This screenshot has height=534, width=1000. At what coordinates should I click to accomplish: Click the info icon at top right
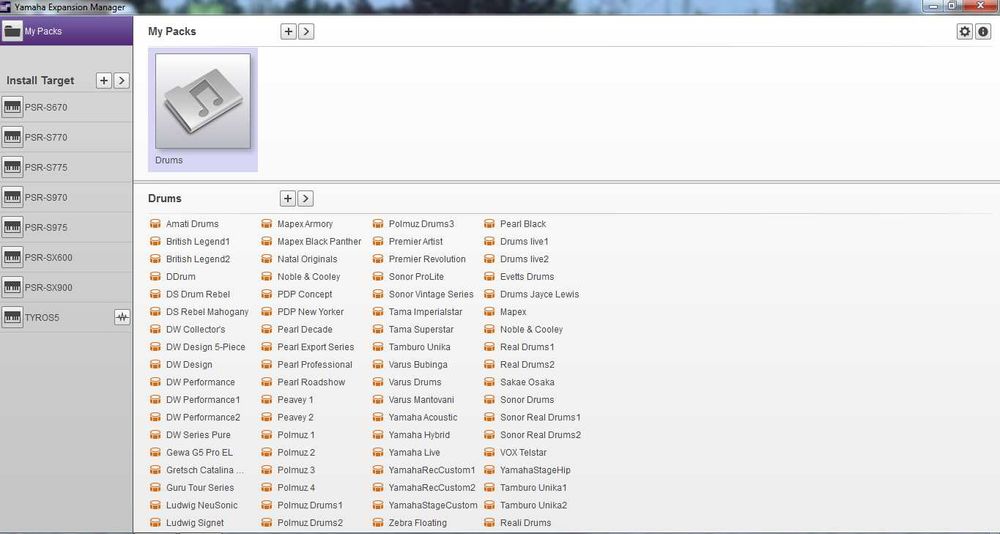pyautogui.click(x=983, y=31)
